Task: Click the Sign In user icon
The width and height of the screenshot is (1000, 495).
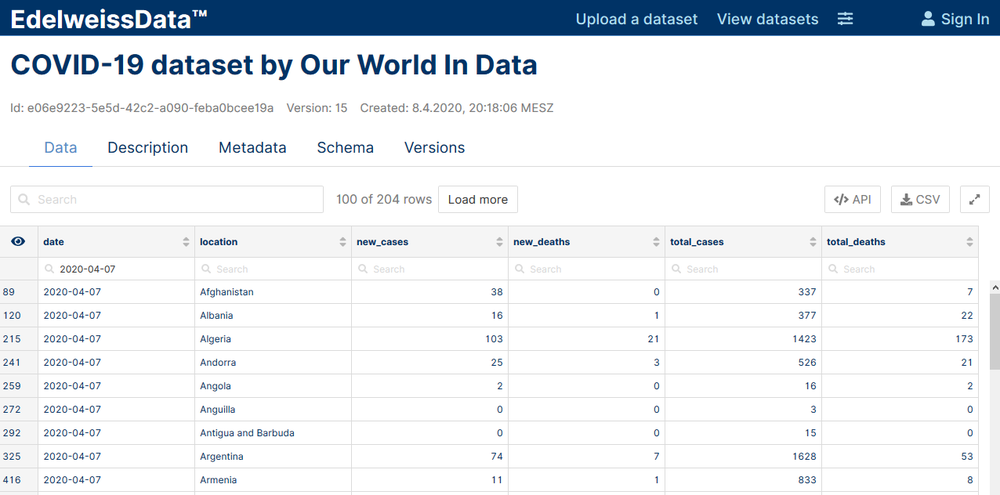Action: [x=928, y=19]
